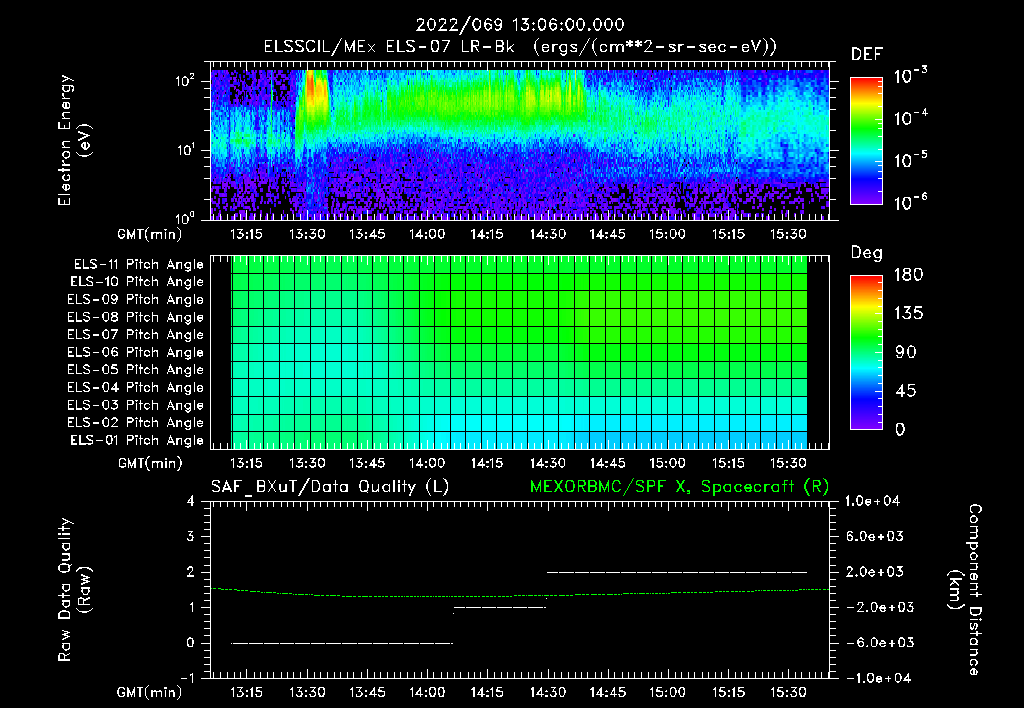The width and height of the screenshot is (1024, 708).
Task: Select the ELS-04 Pitch Angle row label
Action: click(x=136, y=387)
